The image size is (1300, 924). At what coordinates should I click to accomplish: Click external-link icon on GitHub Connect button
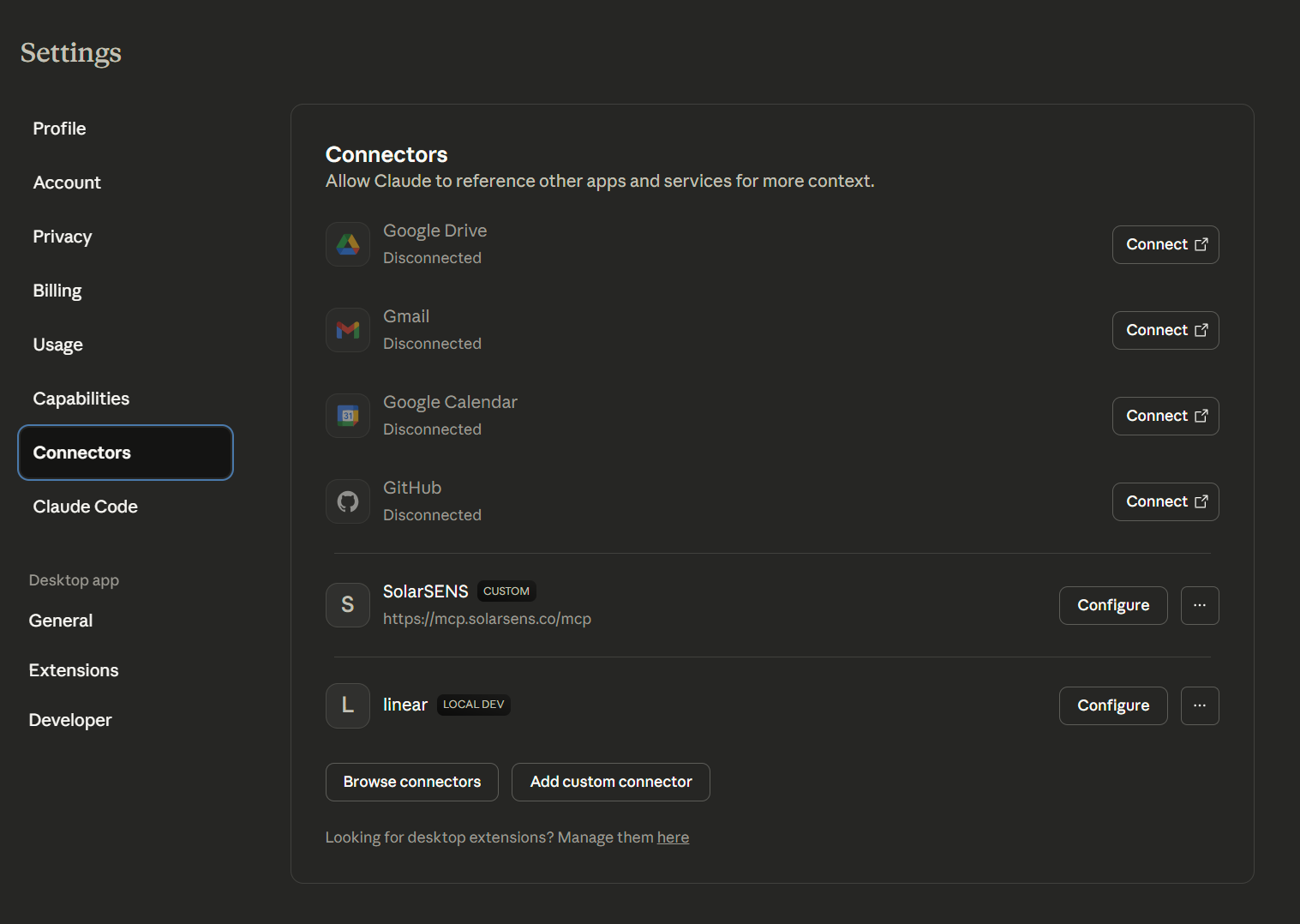pyautogui.click(x=1200, y=501)
